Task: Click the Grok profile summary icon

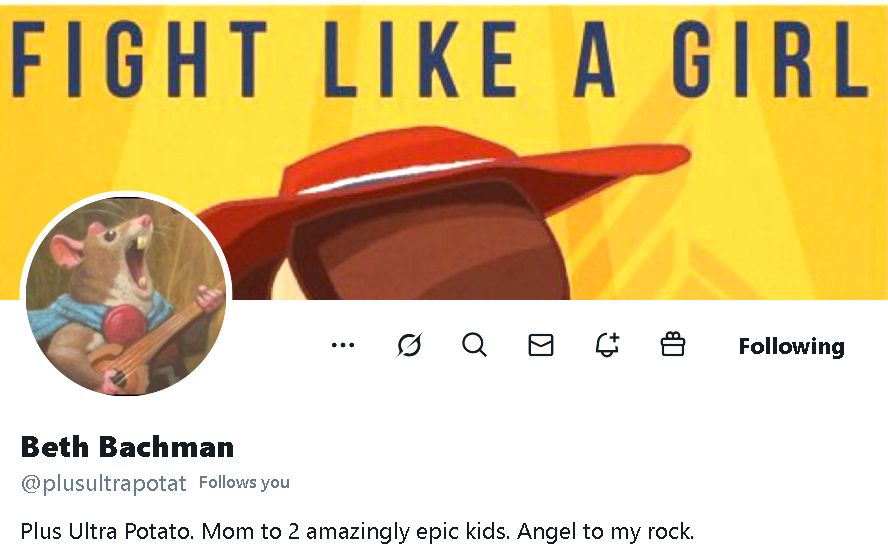Action: click(x=409, y=346)
